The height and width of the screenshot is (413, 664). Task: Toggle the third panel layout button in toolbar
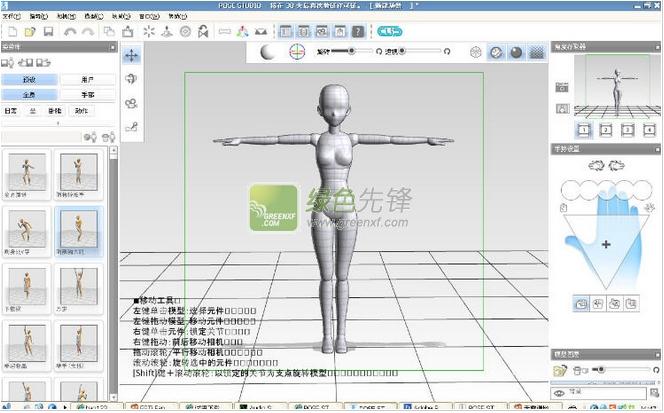click(x=322, y=31)
